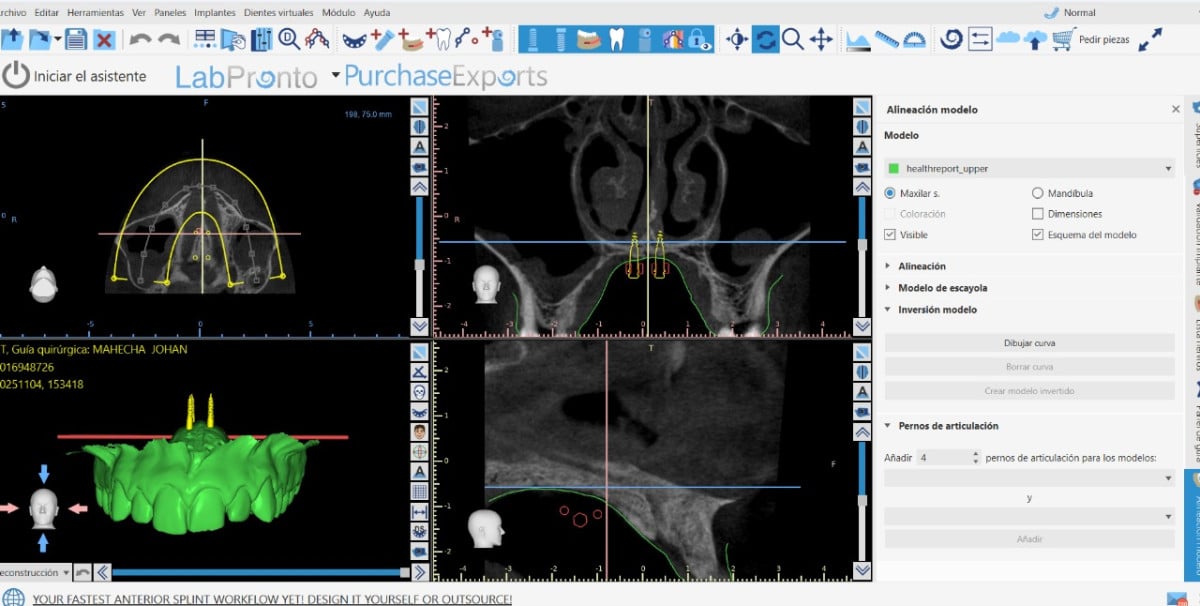Image resolution: width=1200 pixels, height=606 pixels.
Task: Select the protractor angle measurement tool
Action: (914, 40)
